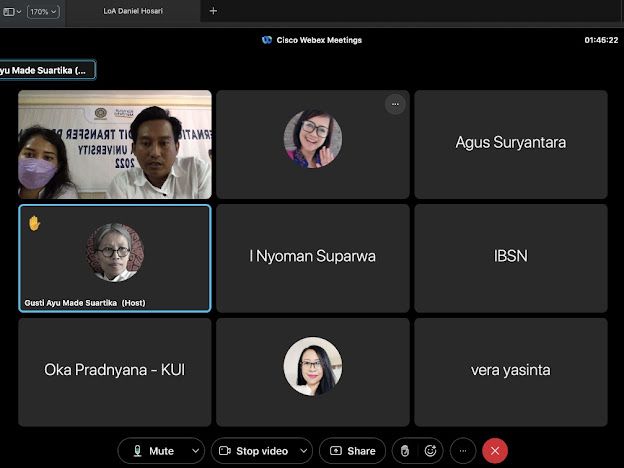
Task: Open the emoji reactions icon
Action: pyautogui.click(x=430, y=451)
